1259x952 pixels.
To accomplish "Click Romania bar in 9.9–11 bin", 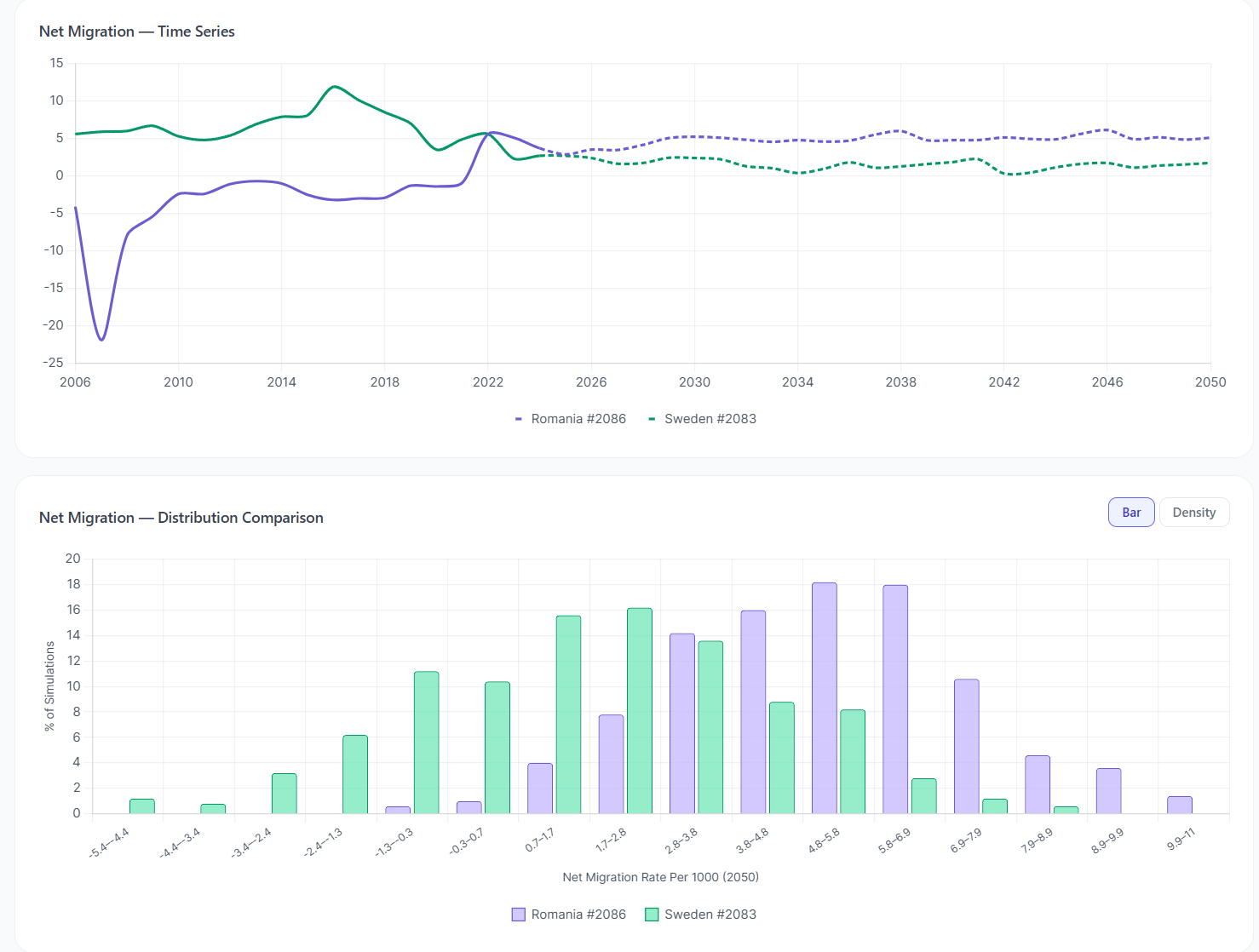I will pyautogui.click(x=1179, y=806).
